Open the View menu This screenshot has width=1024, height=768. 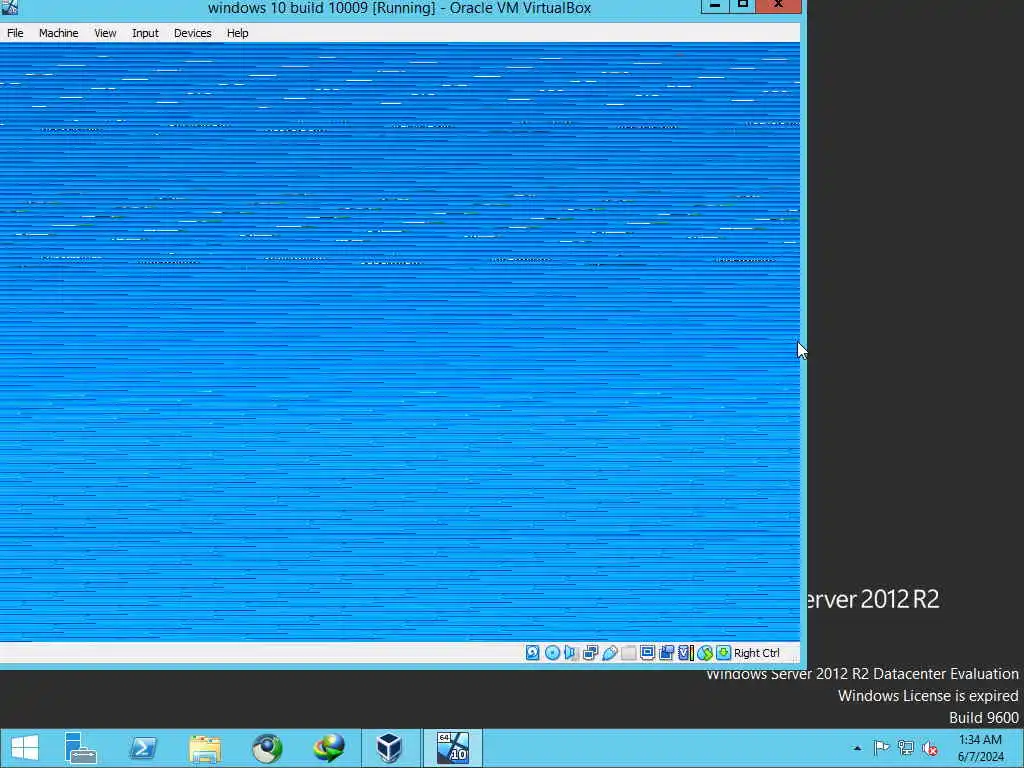click(104, 33)
